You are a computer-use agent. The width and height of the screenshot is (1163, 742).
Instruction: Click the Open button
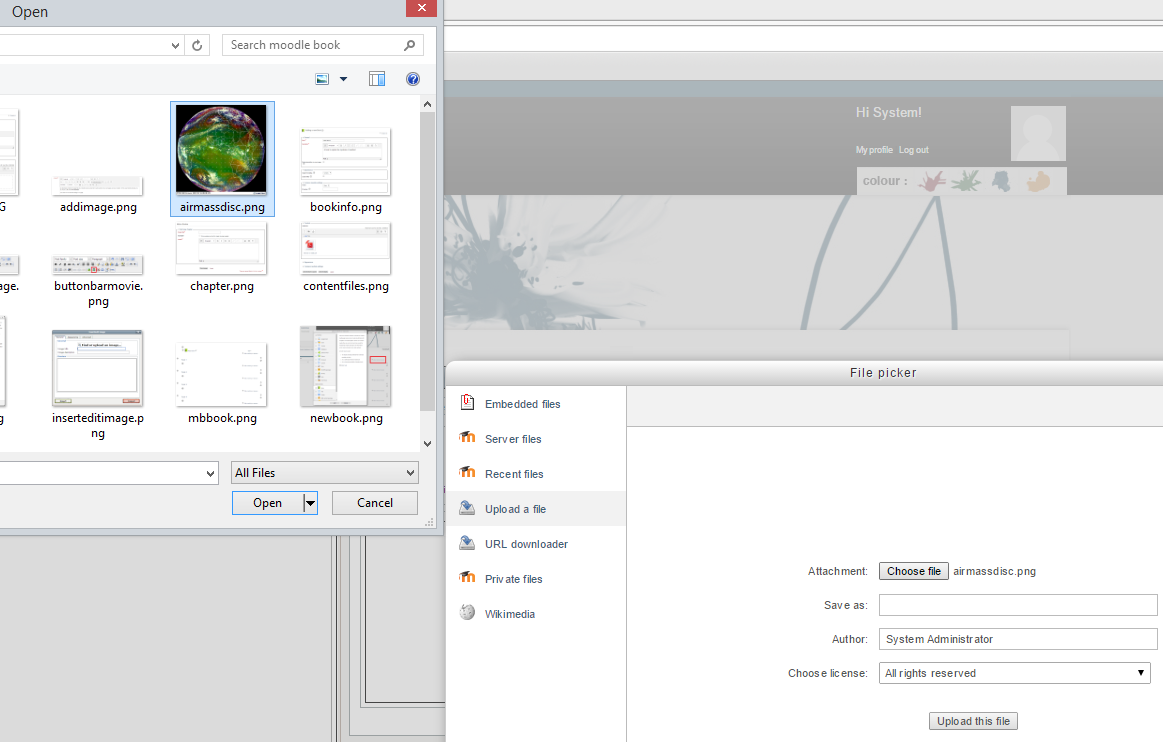tap(268, 503)
